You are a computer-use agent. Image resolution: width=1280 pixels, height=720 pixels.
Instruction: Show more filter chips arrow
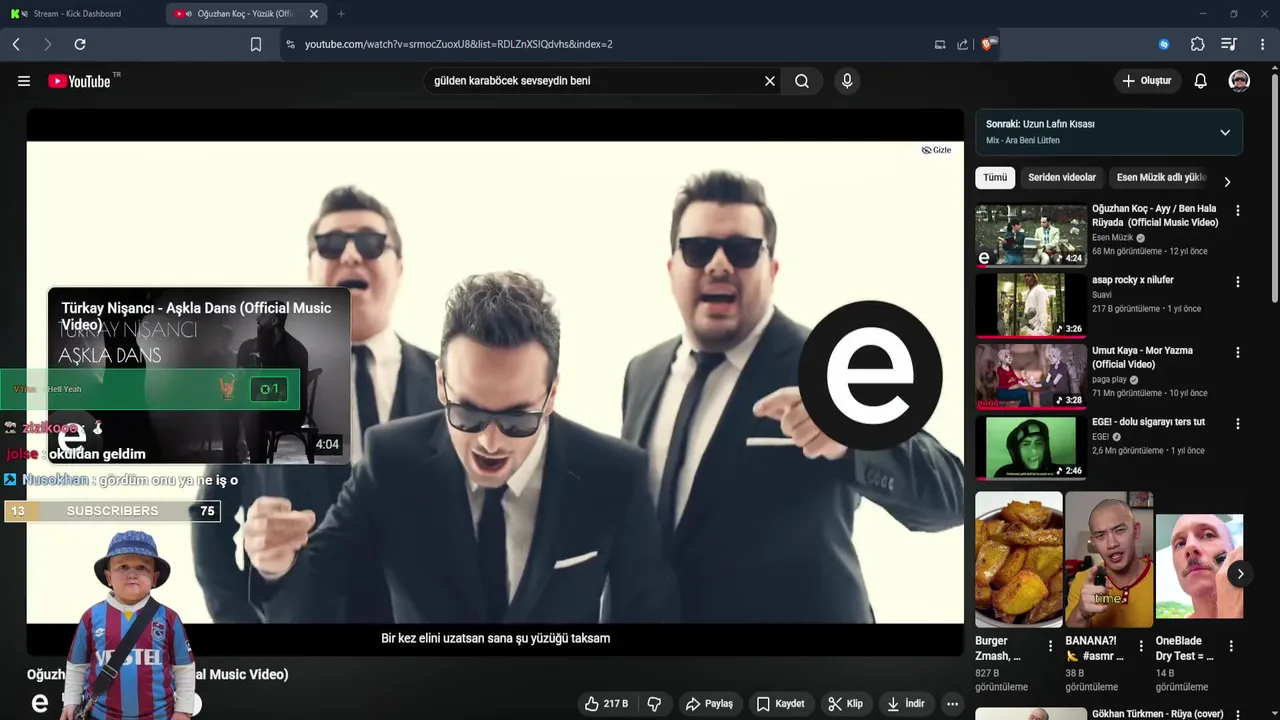[1227, 182]
